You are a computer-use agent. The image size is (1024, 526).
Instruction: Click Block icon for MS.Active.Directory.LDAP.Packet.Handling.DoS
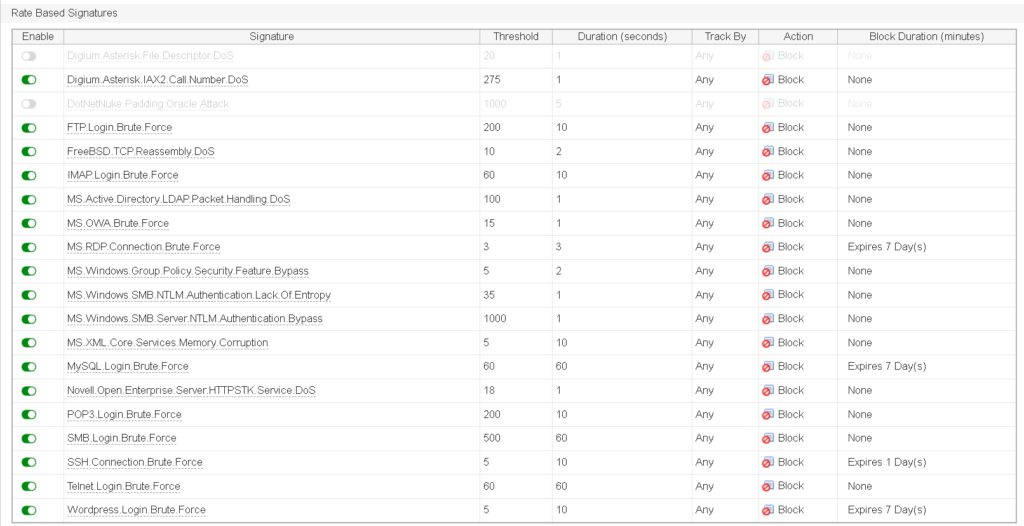pos(768,199)
